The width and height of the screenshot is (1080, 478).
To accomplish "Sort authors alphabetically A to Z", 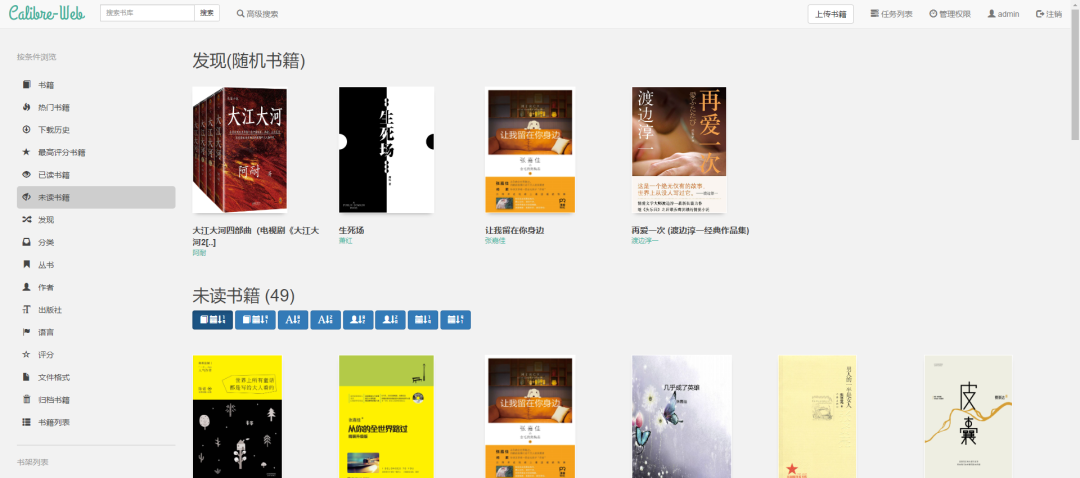I will click(x=358, y=320).
